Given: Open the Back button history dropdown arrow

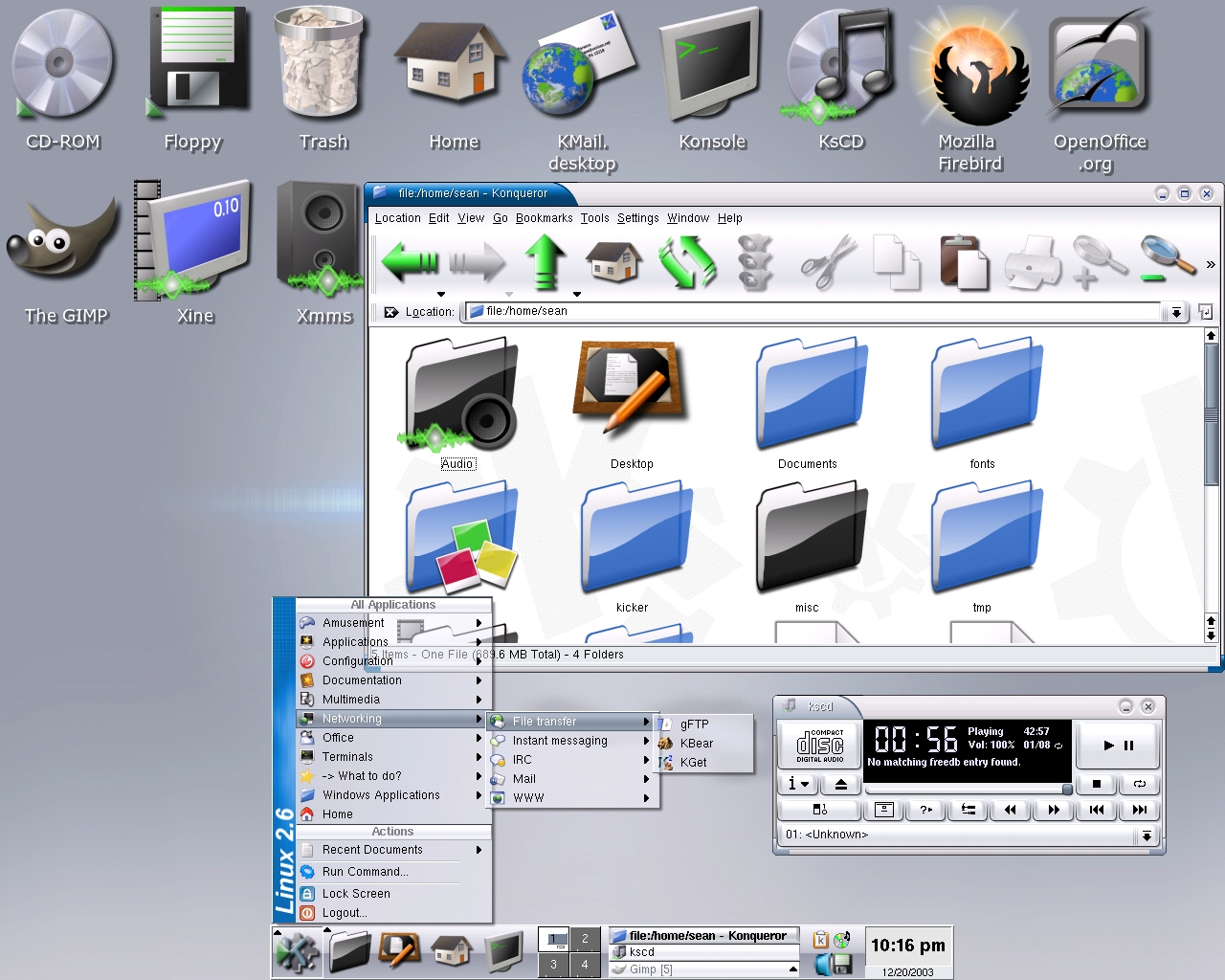Looking at the screenshot, I should coord(441,295).
